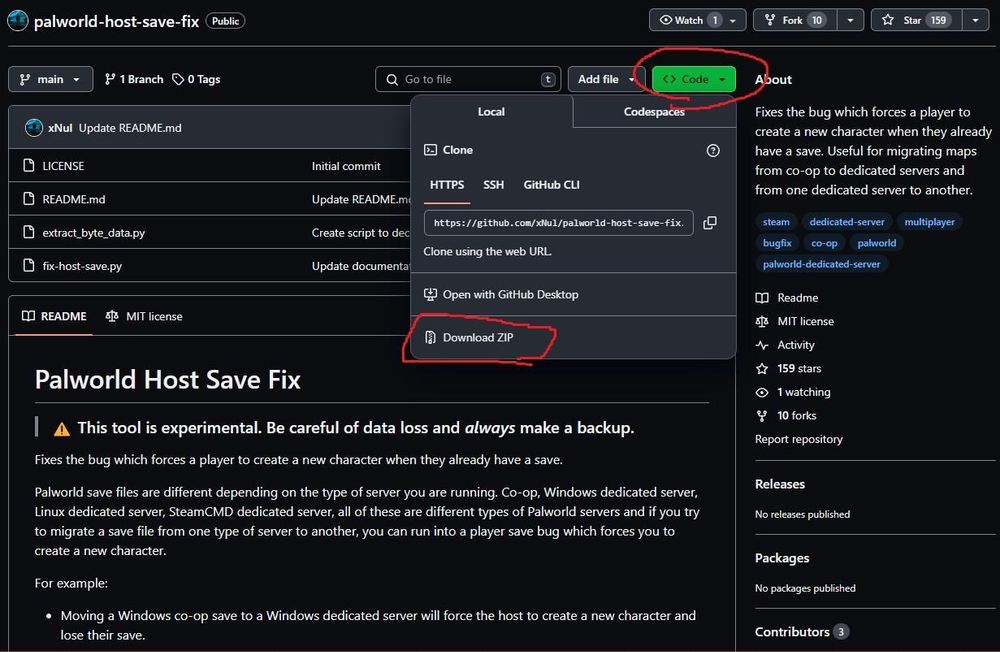Open the fix-host-save.py file
Screen dimensions: 1000x652
[x=83, y=266]
